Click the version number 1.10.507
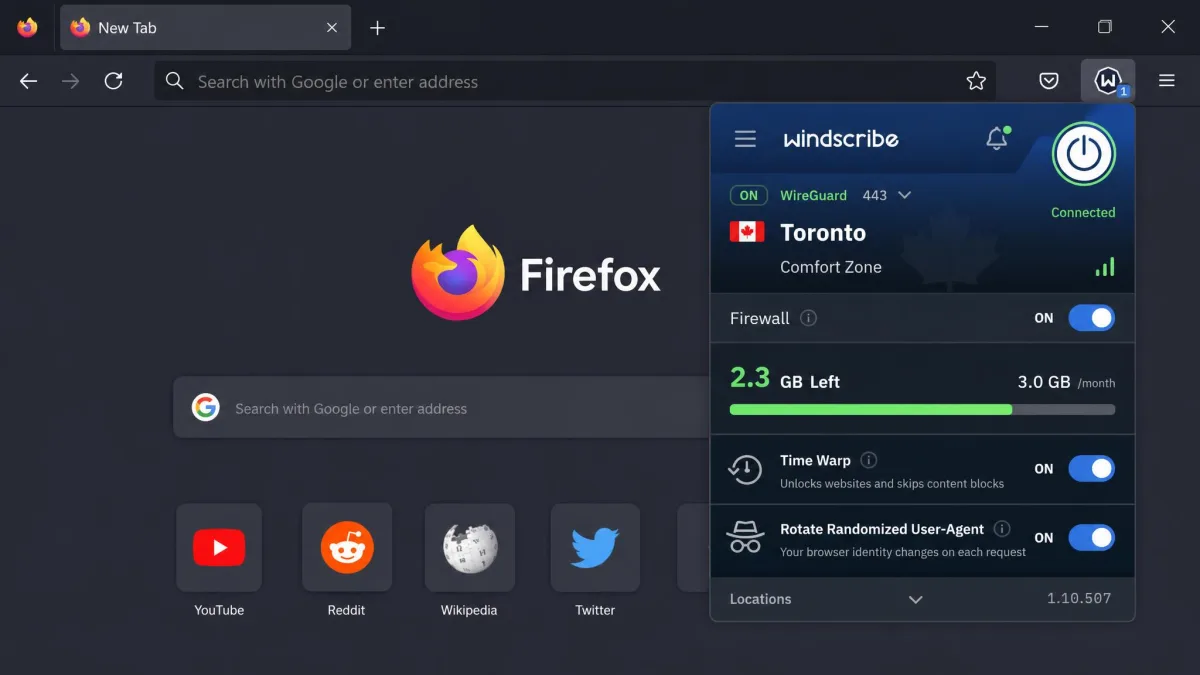Viewport: 1200px width, 675px height. click(x=1079, y=599)
